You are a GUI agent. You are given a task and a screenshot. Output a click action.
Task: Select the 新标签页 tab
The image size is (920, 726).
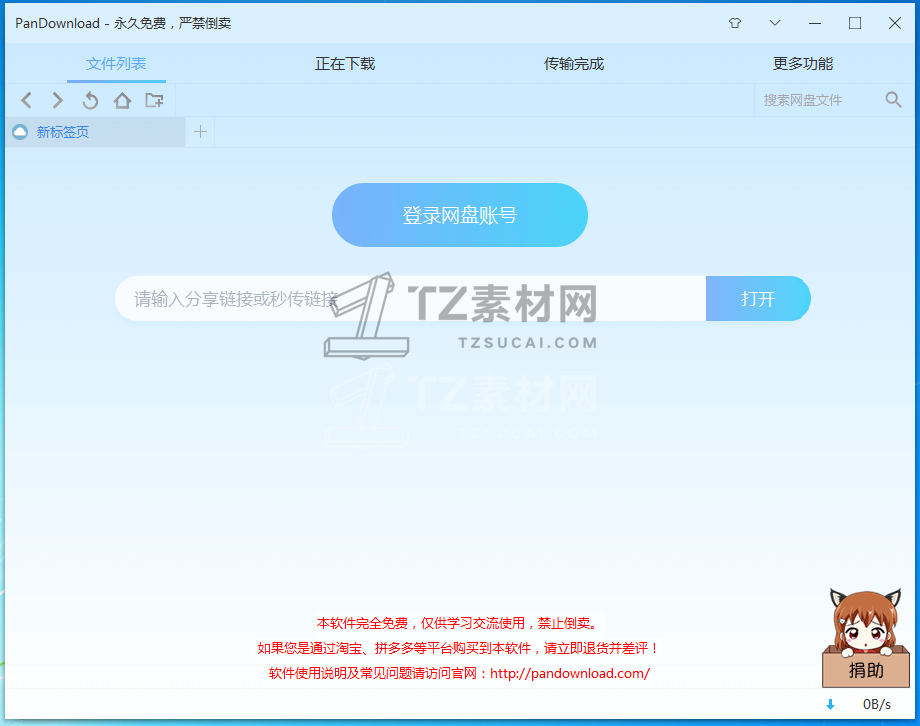point(95,132)
